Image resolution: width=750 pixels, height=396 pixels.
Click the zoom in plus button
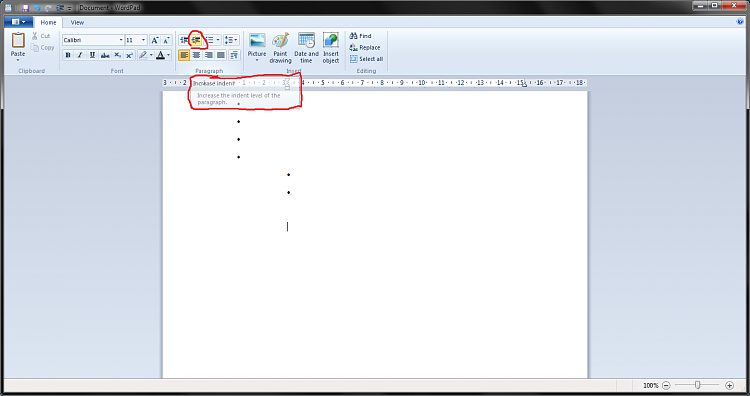click(729, 385)
